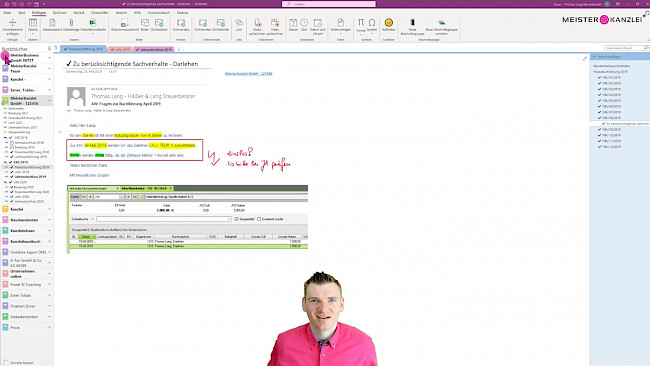Open the Datei menu
The width and height of the screenshot is (650, 366).
7,13
